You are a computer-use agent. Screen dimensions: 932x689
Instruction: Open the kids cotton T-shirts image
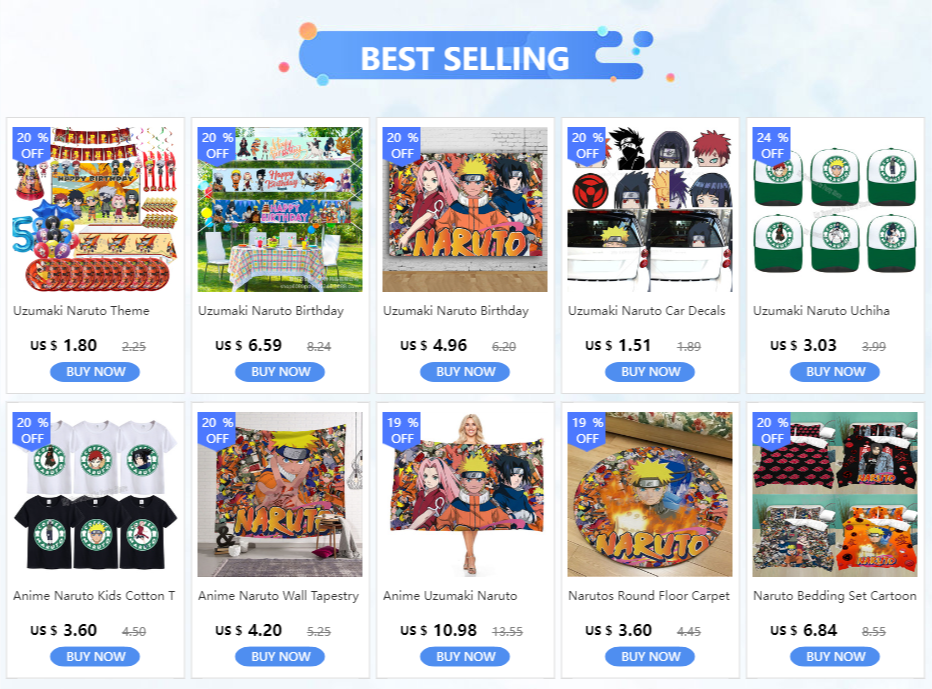point(95,494)
